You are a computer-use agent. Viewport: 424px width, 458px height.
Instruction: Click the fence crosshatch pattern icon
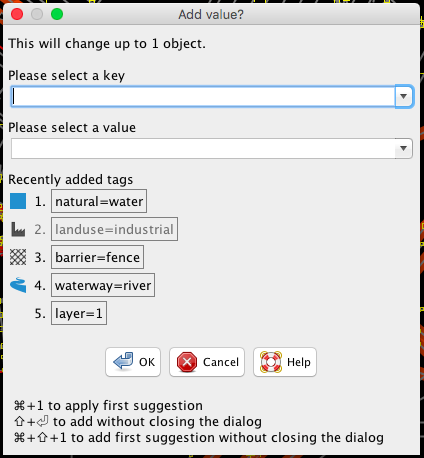click(18, 257)
